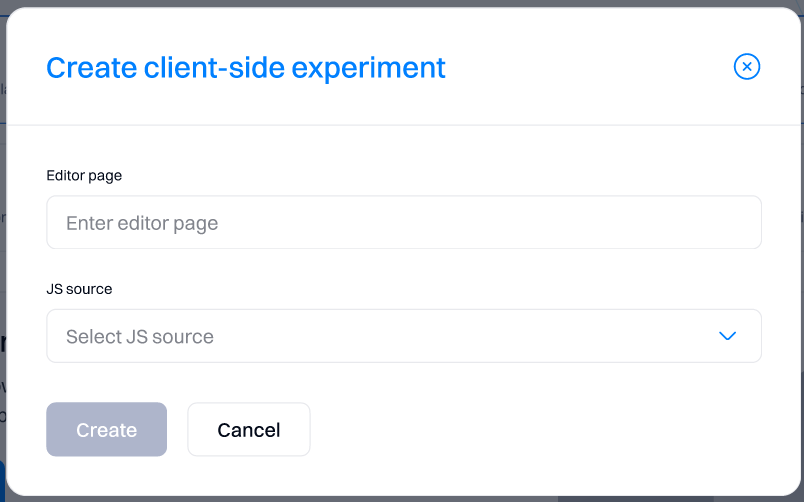The width and height of the screenshot is (804, 502).
Task: Click the 'Enter editor page' placeholder text
Action: (x=142, y=223)
